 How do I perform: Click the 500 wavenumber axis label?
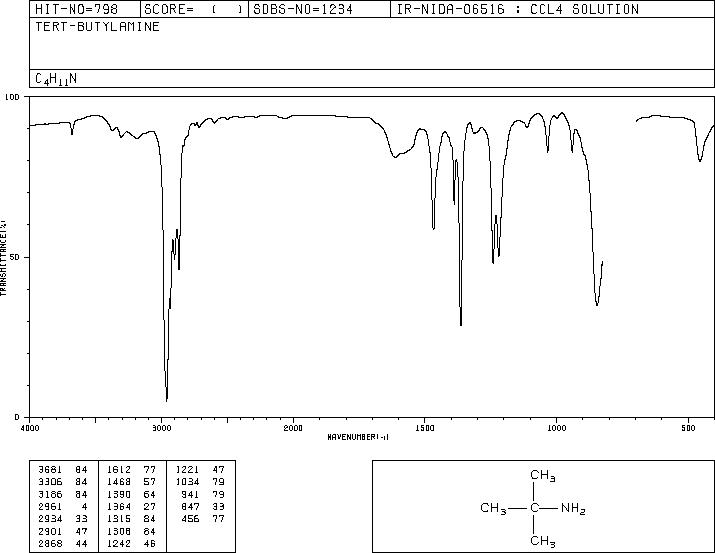(689, 428)
